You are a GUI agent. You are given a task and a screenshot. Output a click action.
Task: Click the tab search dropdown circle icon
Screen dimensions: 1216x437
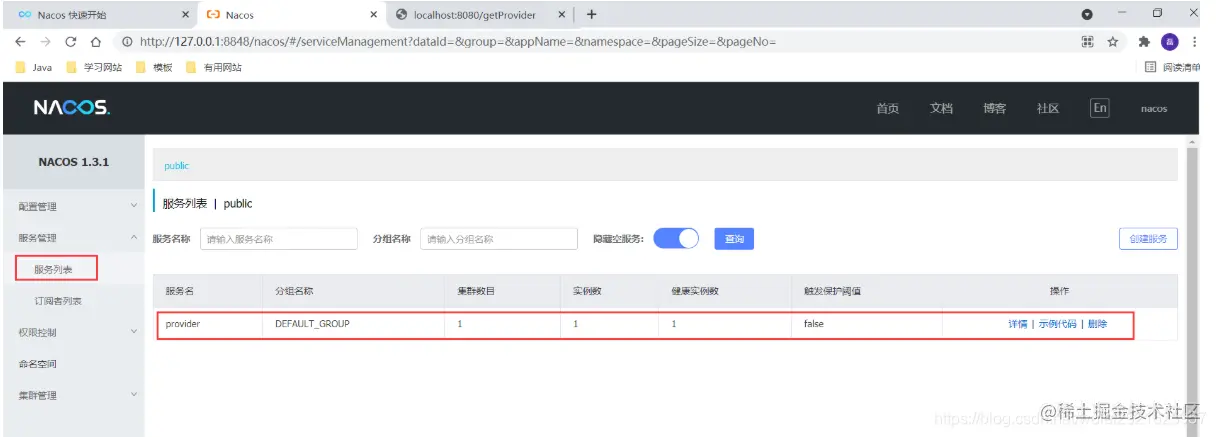tap(1087, 15)
